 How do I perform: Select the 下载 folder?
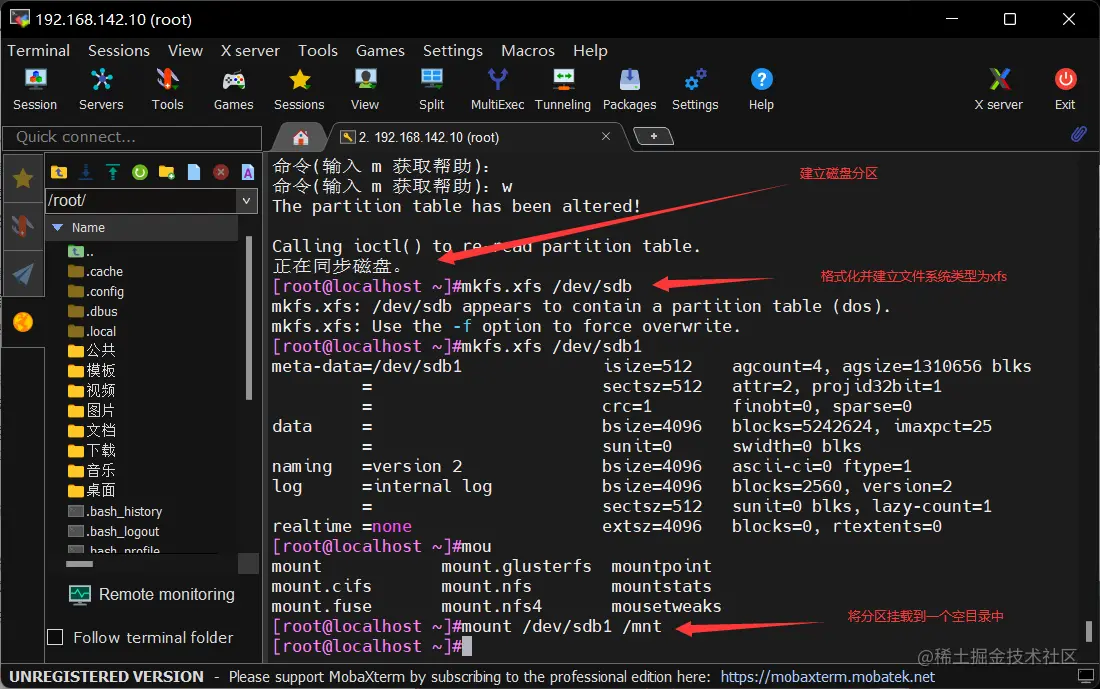tap(92, 450)
